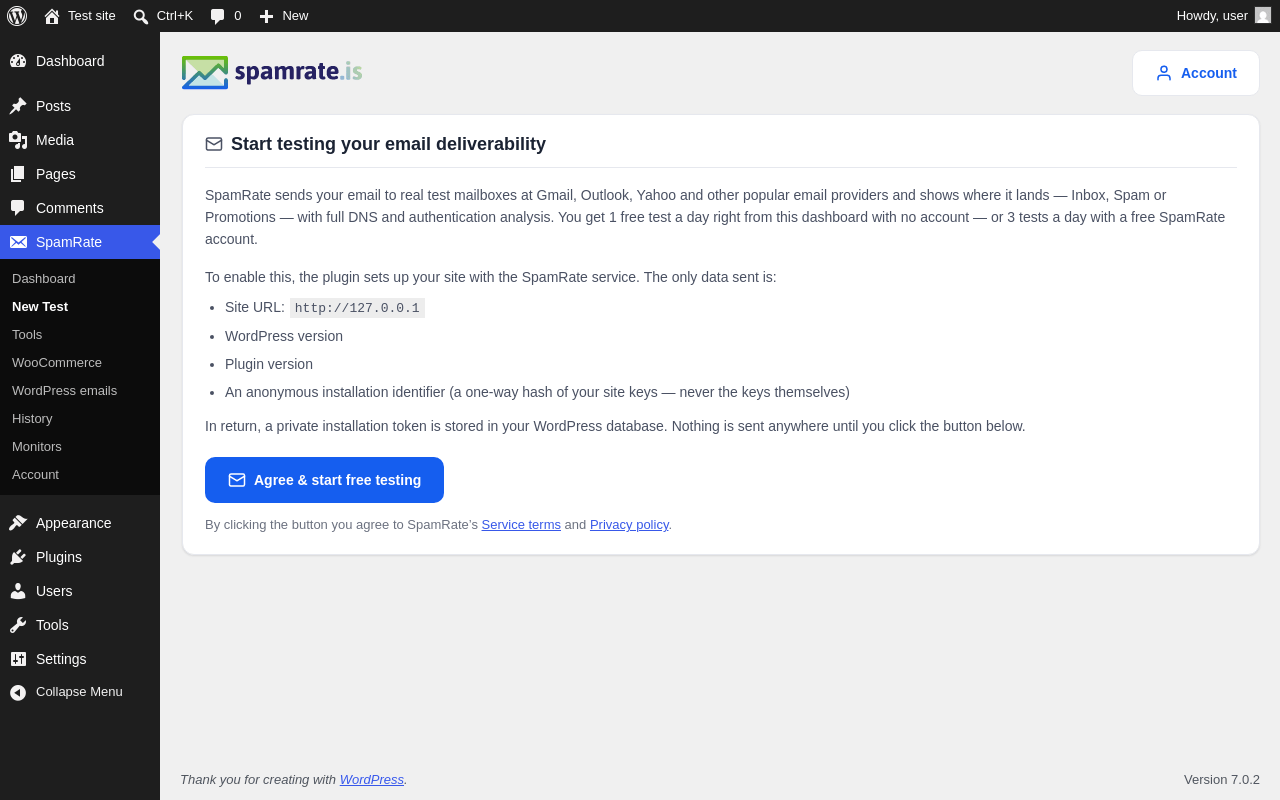Open the Account button at top right
The height and width of the screenshot is (800, 1280).
(x=1196, y=73)
